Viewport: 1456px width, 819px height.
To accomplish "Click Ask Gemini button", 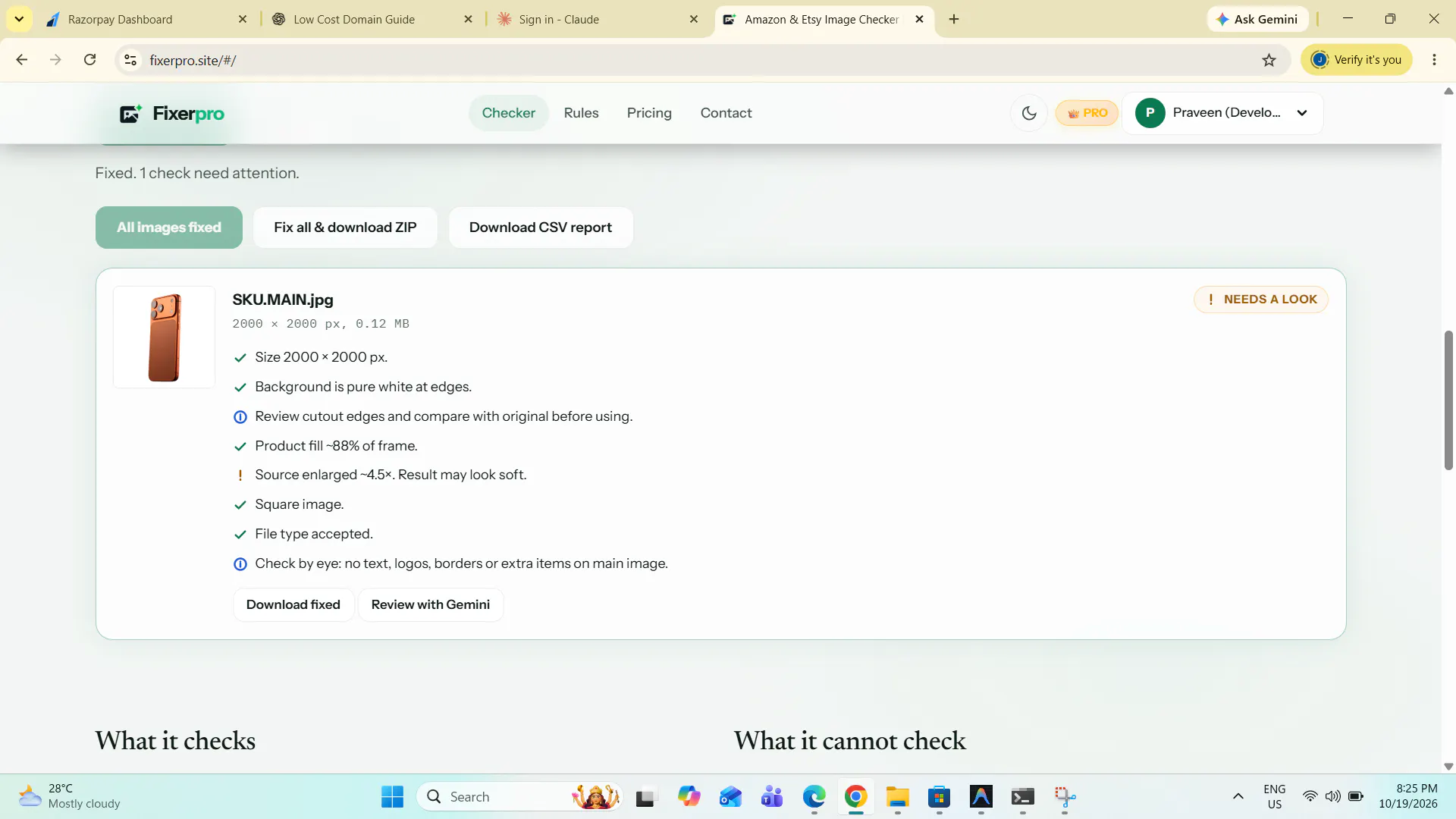I will click(1257, 19).
